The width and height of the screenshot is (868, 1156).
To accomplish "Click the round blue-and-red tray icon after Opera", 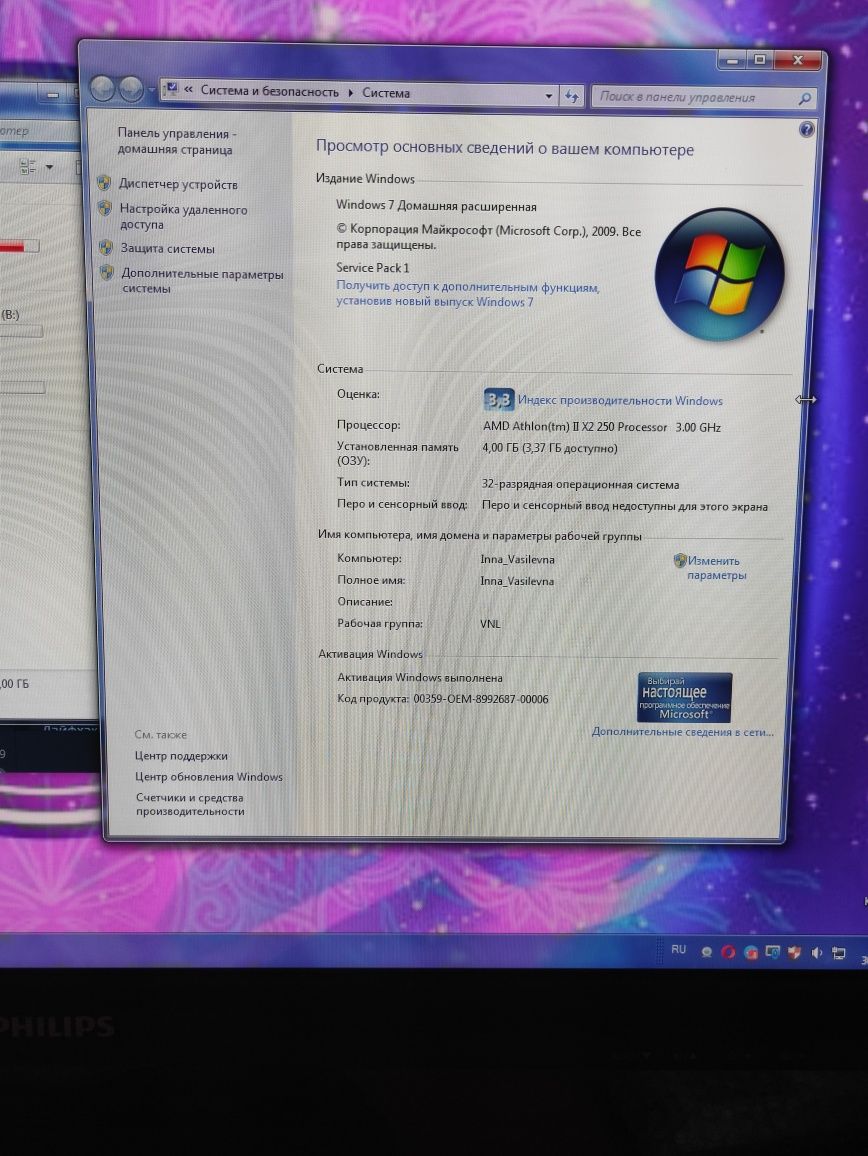I will (751, 953).
